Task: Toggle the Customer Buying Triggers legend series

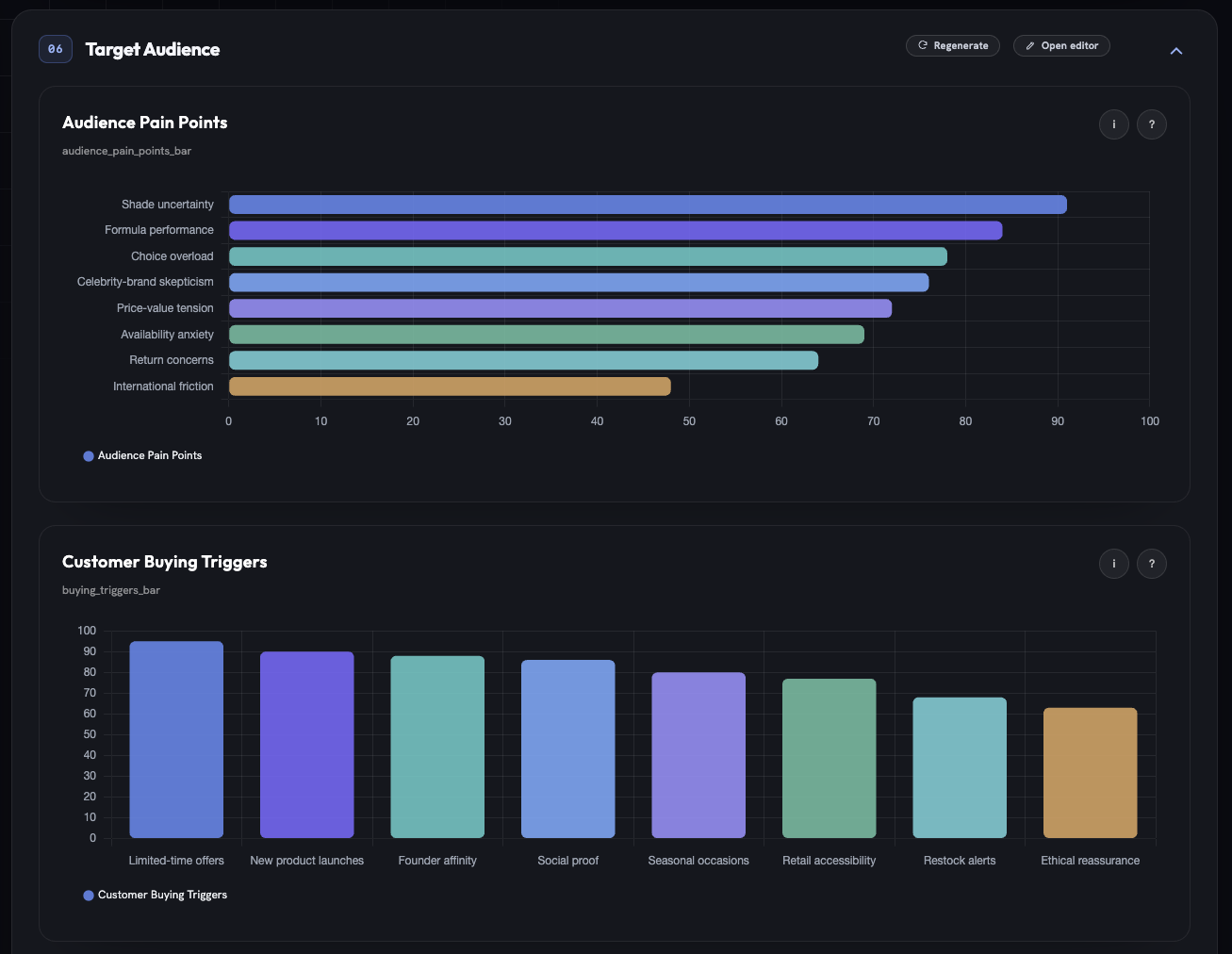Action: tap(155, 895)
